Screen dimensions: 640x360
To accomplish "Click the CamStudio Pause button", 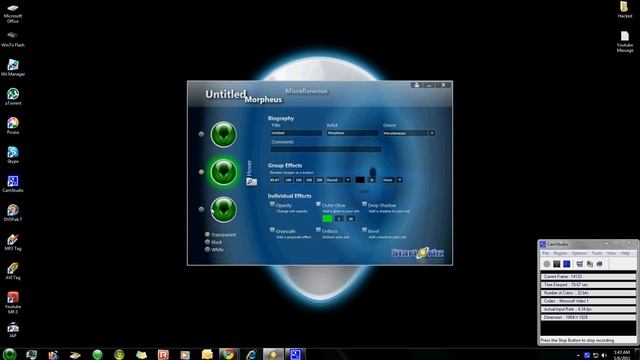I will click(557, 264).
